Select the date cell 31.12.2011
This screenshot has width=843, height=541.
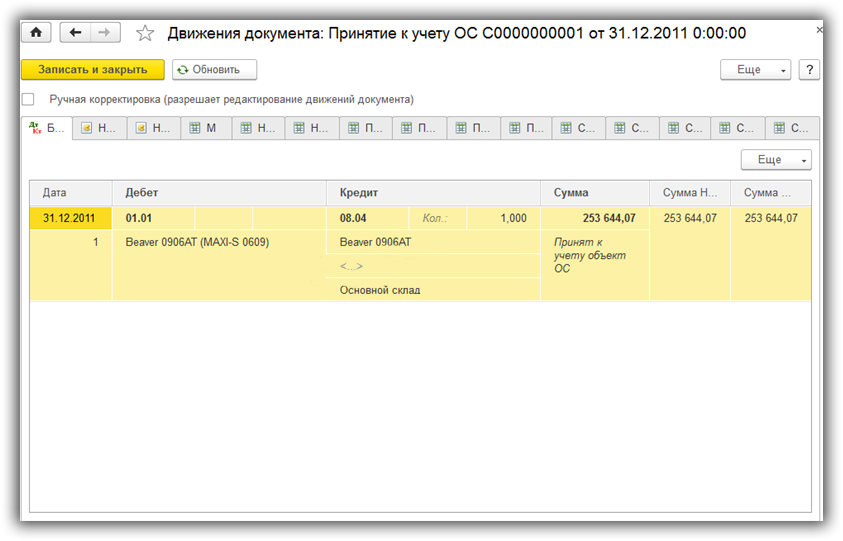pyautogui.click(x=69, y=218)
